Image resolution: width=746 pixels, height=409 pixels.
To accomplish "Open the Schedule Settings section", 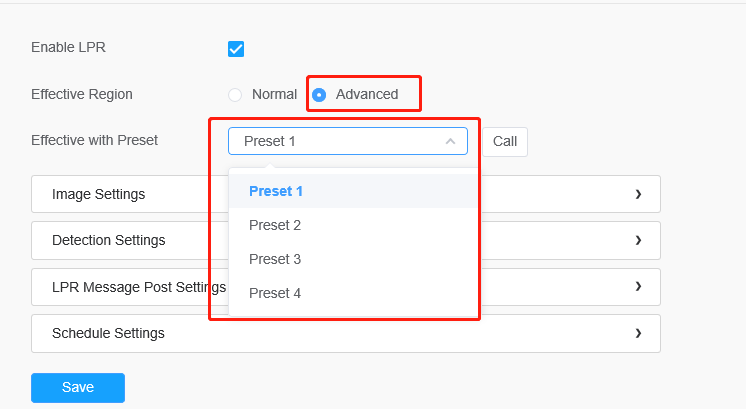I will pyautogui.click(x=346, y=333).
